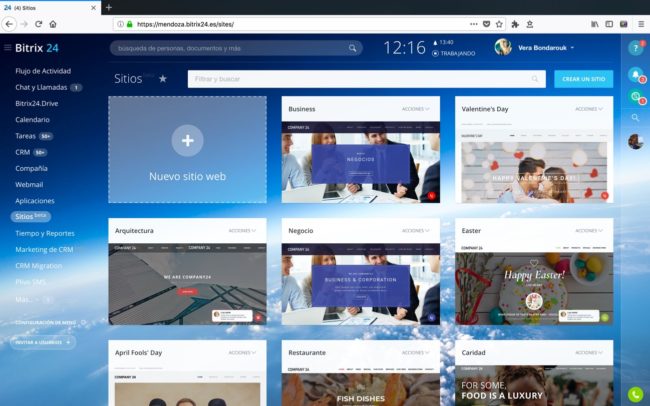Screen dimensions: 650x406
Task: Expand ACCIONES menu on Valentine's Day site
Action: click(589, 109)
